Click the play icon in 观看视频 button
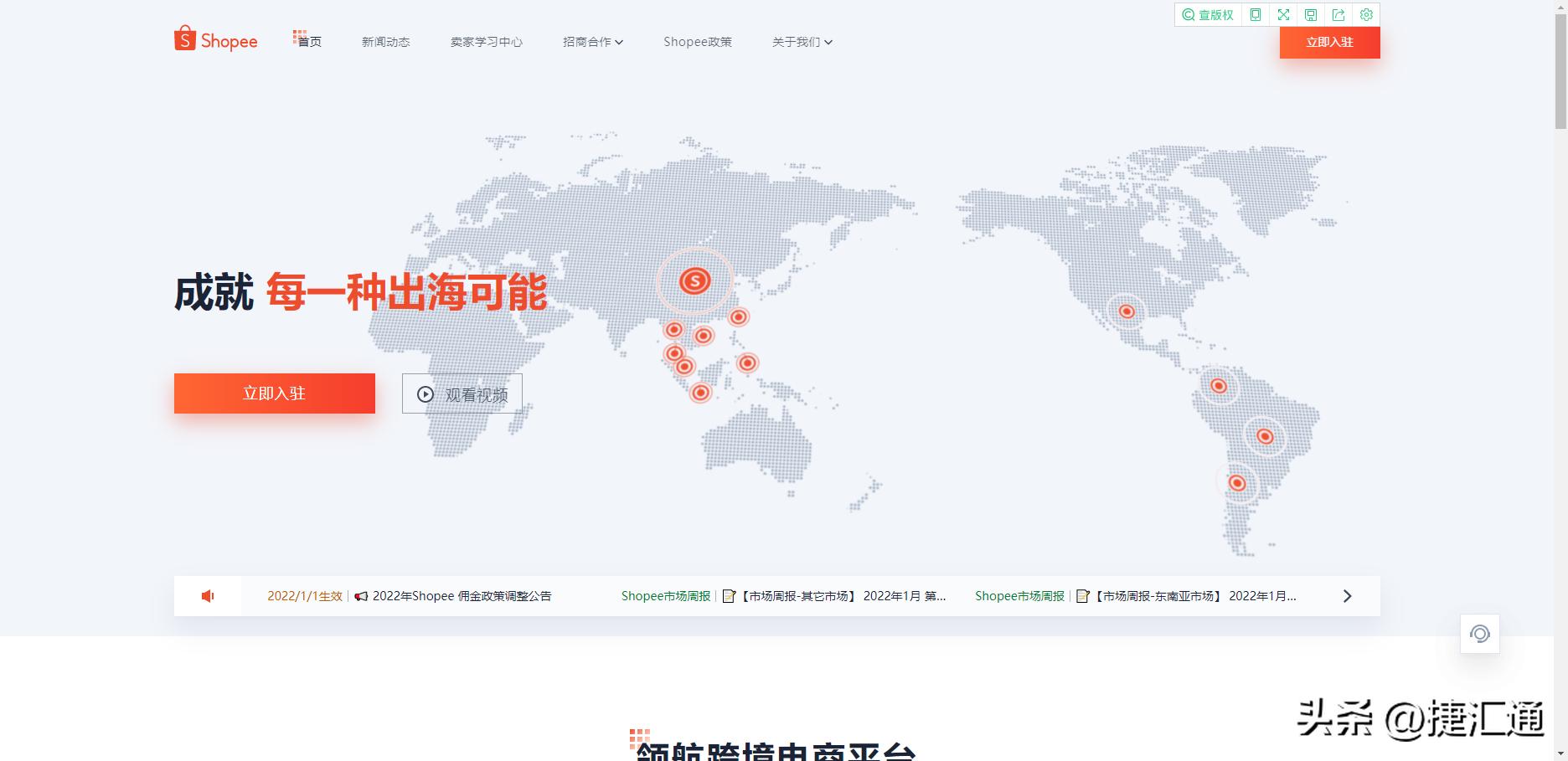The height and width of the screenshot is (761, 1568). [x=425, y=393]
